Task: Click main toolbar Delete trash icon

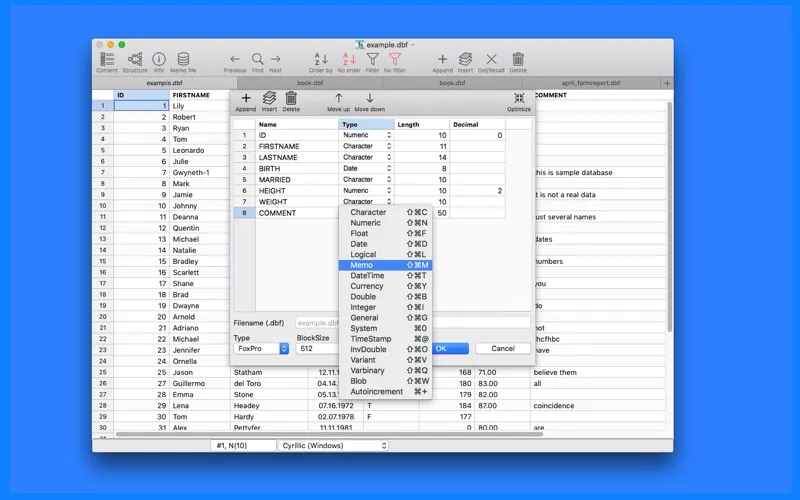Action: point(518,59)
